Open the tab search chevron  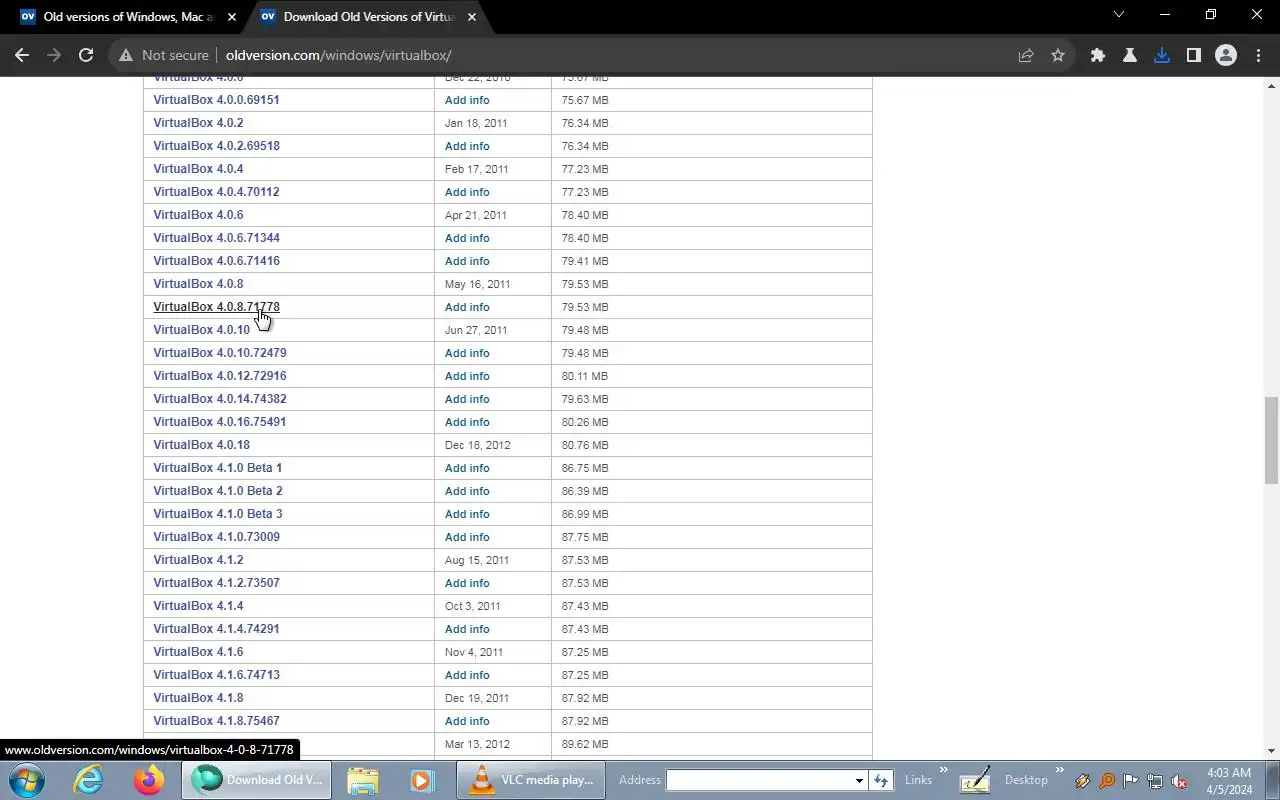click(x=1119, y=15)
